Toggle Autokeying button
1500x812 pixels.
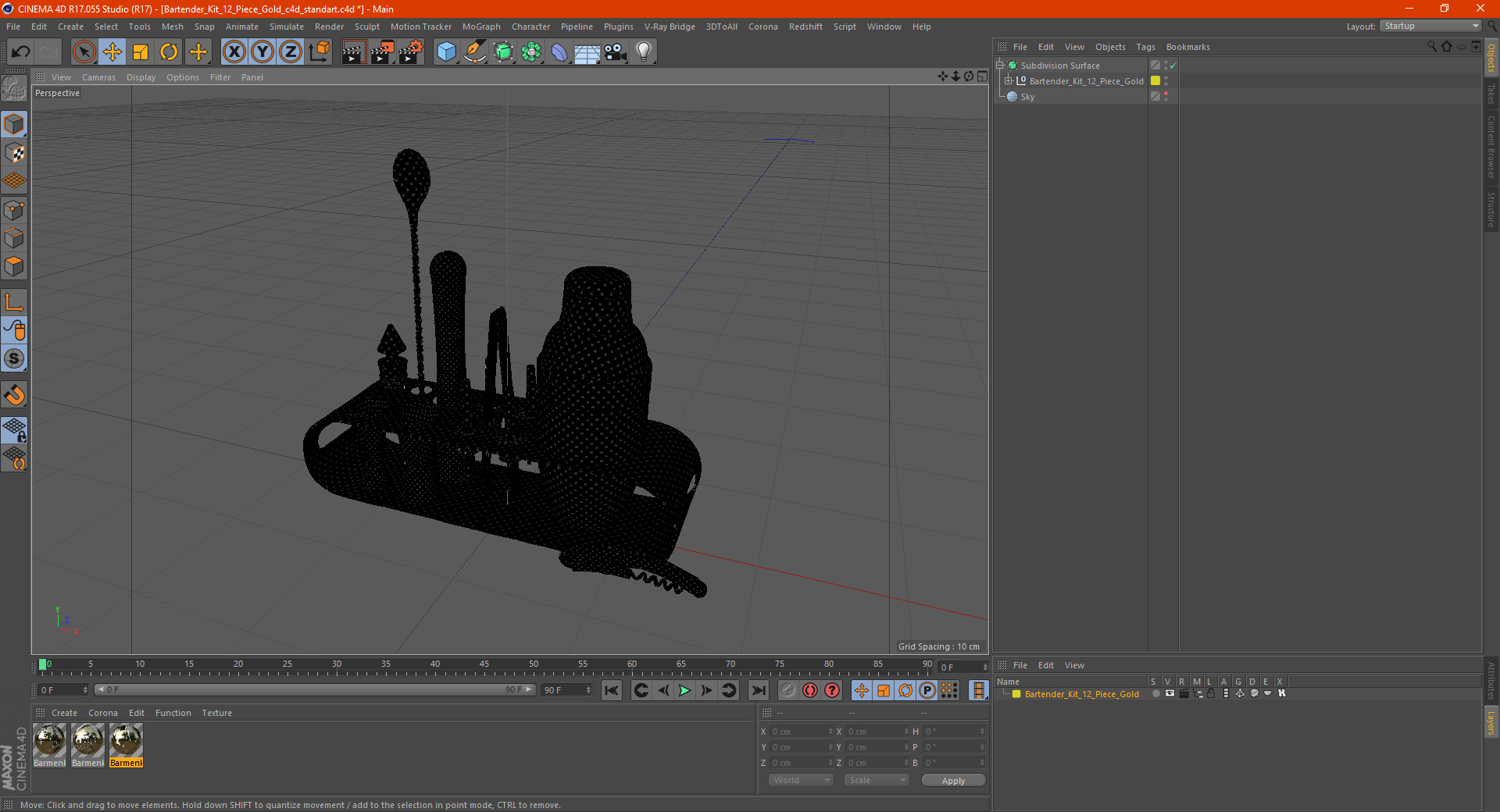tap(809, 690)
